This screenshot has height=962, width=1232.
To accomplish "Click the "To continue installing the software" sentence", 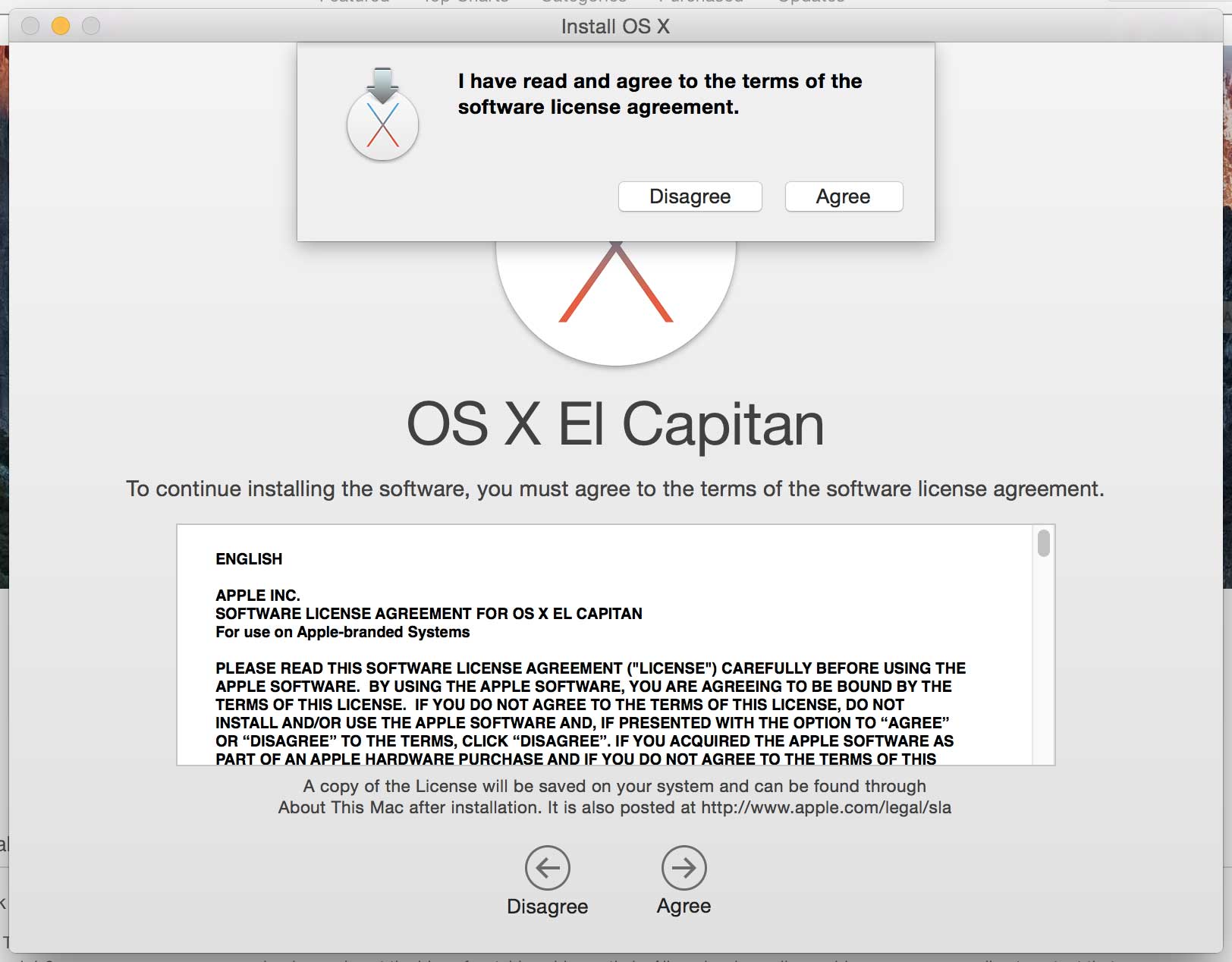I will (x=615, y=489).
